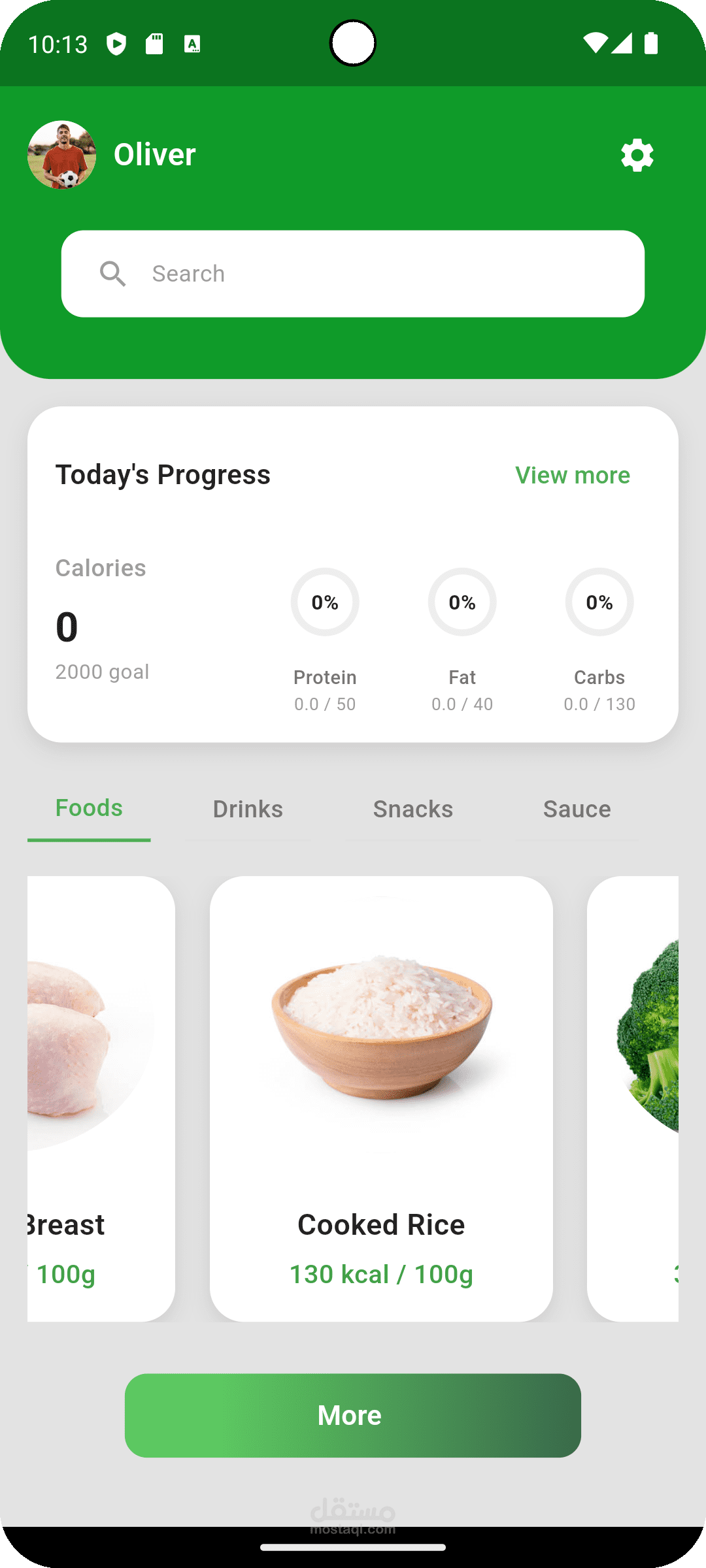The height and width of the screenshot is (1568, 706).
Task: Tap the battery icon in status bar
Action: 651,43
